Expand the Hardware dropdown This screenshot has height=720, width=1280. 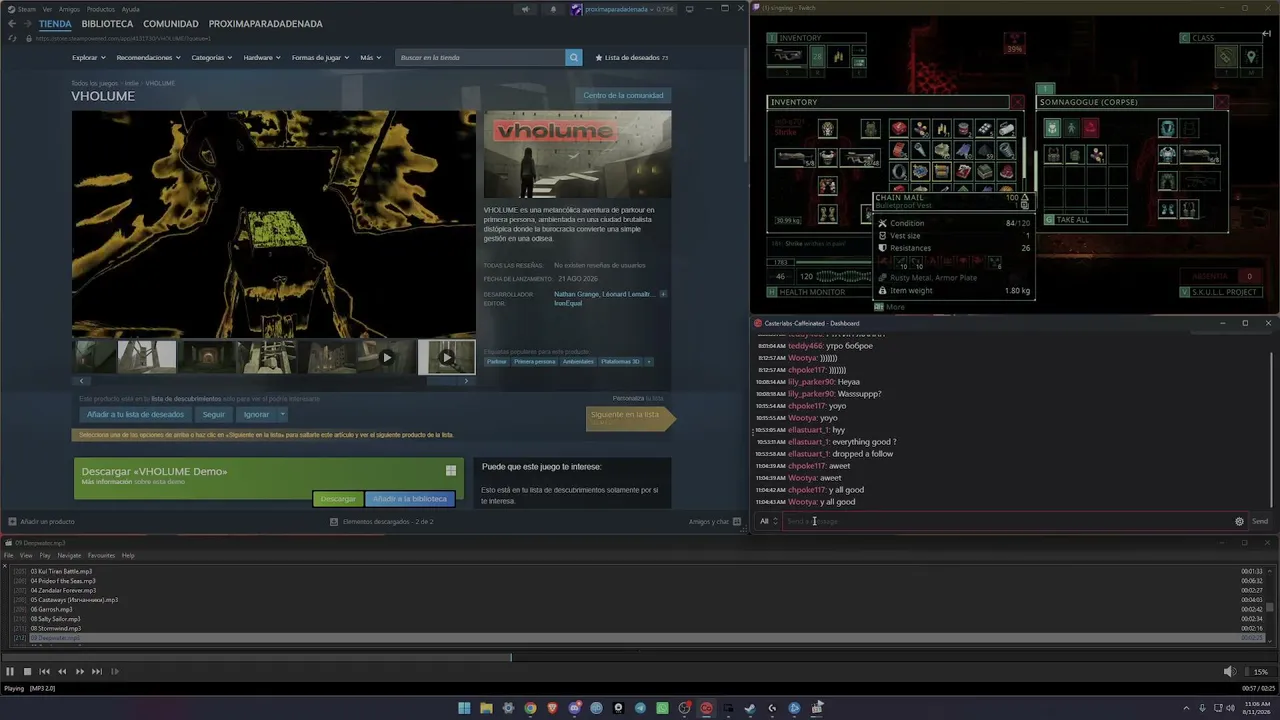pyautogui.click(x=262, y=58)
